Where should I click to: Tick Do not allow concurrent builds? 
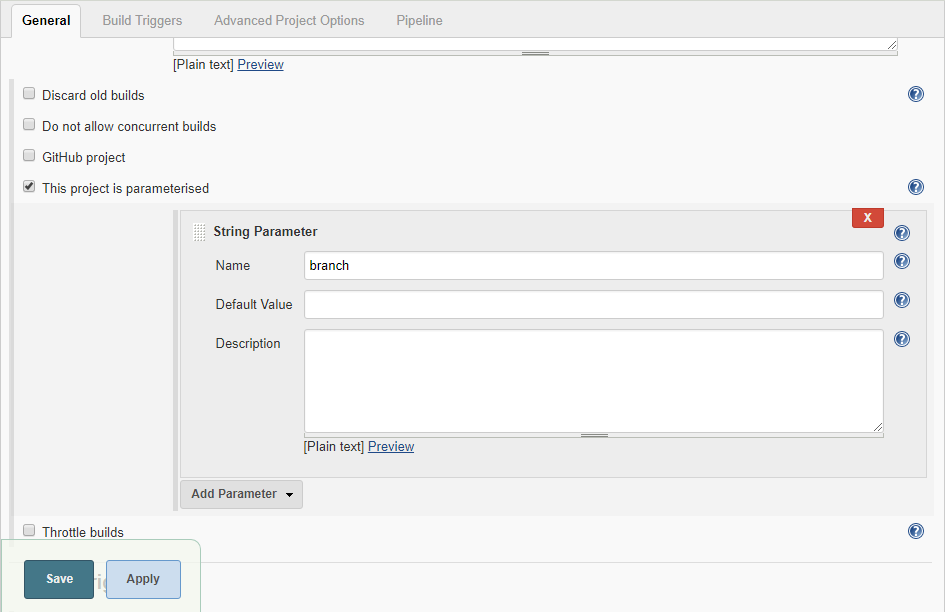29,125
